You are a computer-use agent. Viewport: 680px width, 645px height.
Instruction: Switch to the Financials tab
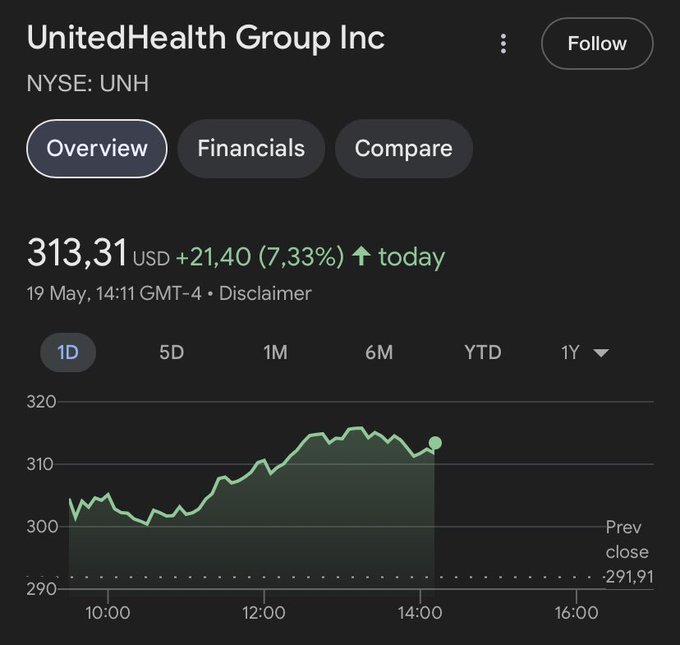(x=251, y=148)
